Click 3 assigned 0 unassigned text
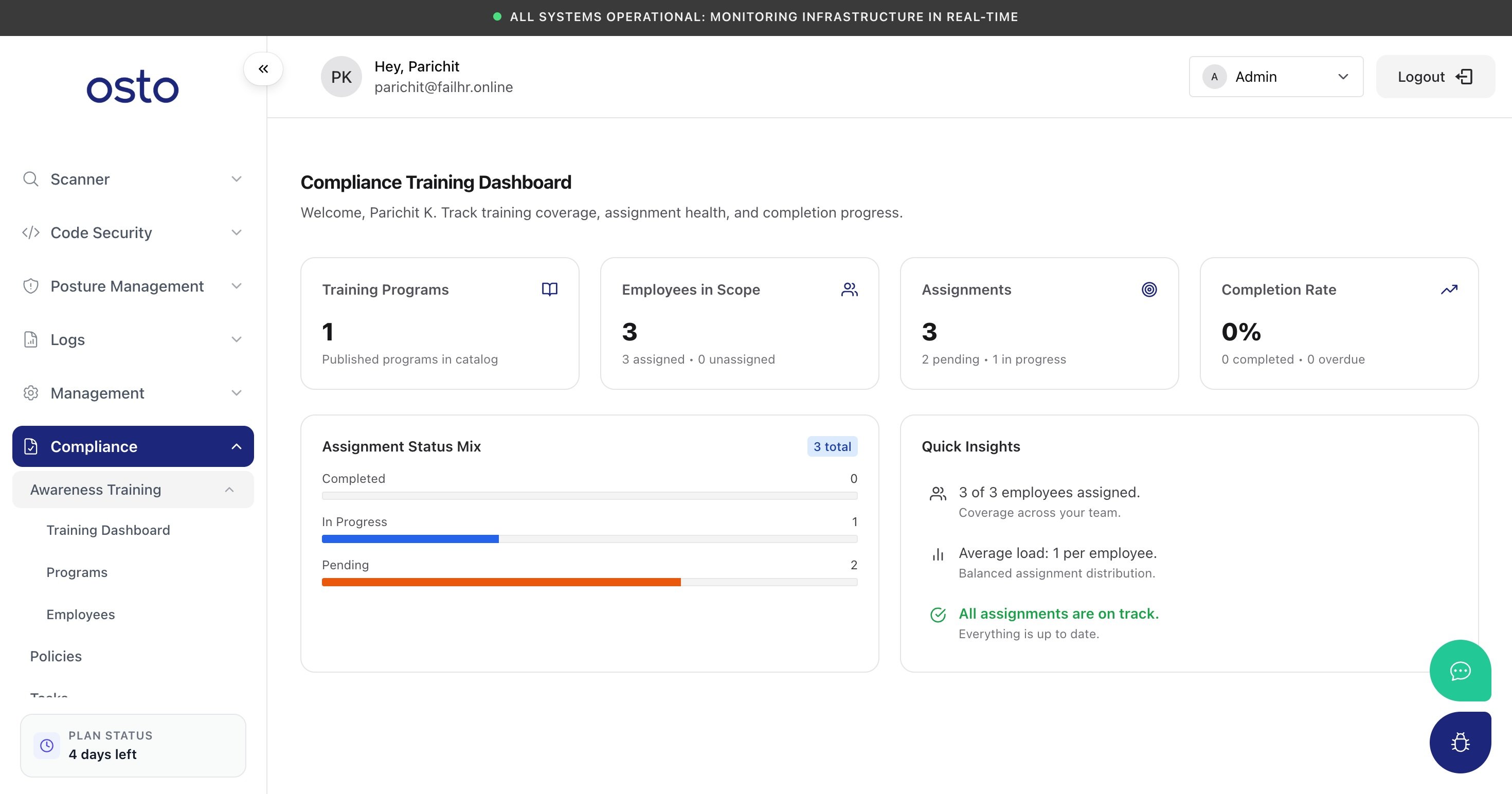This screenshot has height=794, width=1512. click(698, 359)
